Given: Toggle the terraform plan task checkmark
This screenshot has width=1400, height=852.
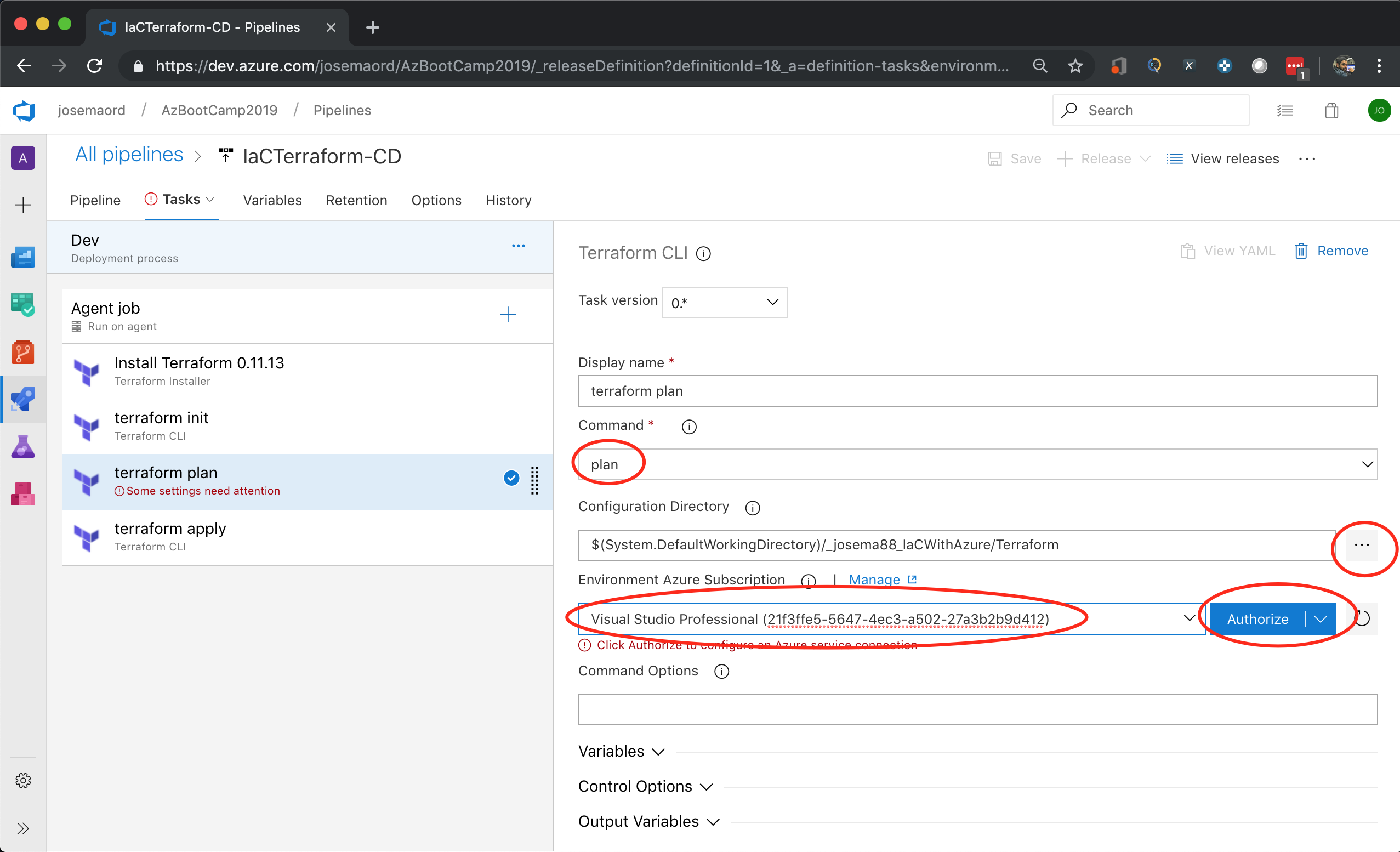Looking at the screenshot, I should pos(511,479).
